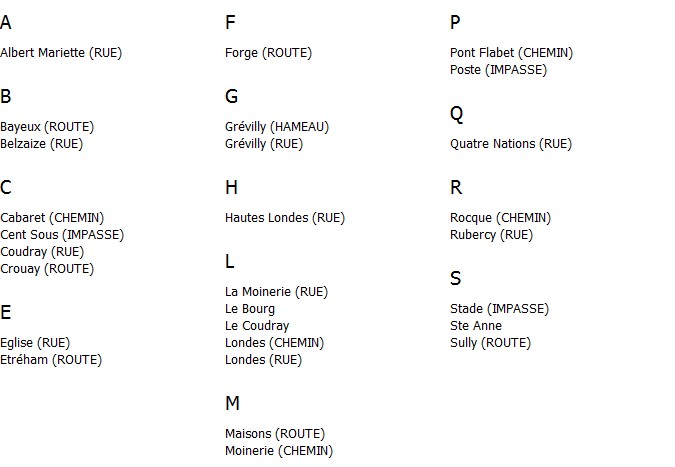Image resolution: width=675 pixels, height=467 pixels.
Task: Open Hautes Londes (RUE)
Action: 285,218
